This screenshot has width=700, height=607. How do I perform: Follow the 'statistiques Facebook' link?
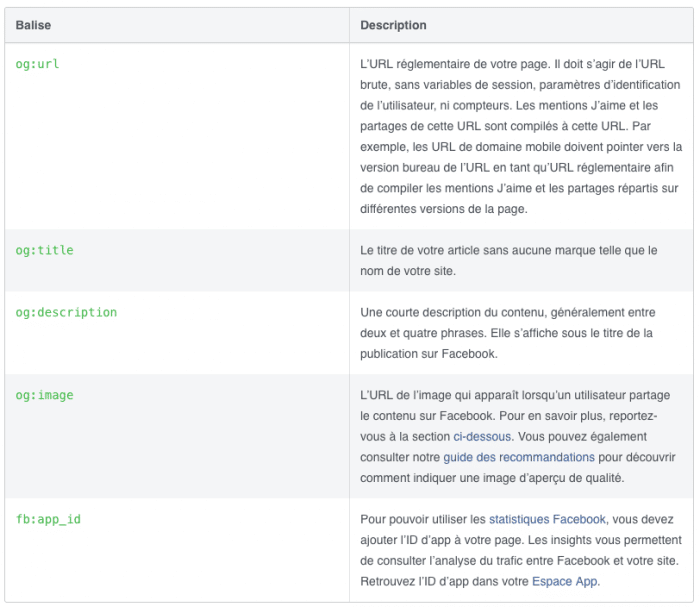[x=547, y=519]
